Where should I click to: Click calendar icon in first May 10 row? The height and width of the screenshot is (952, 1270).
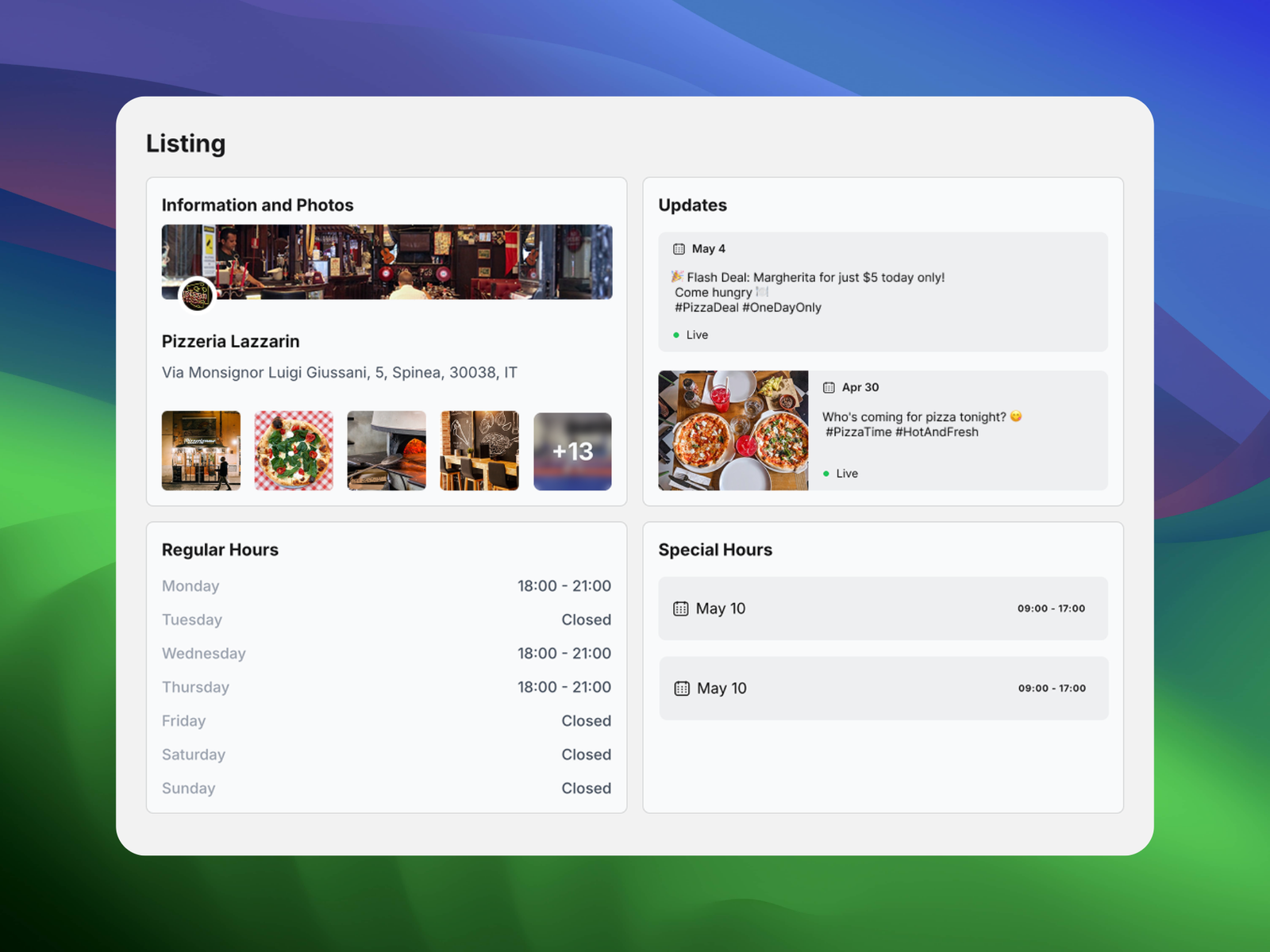[681, 608]
